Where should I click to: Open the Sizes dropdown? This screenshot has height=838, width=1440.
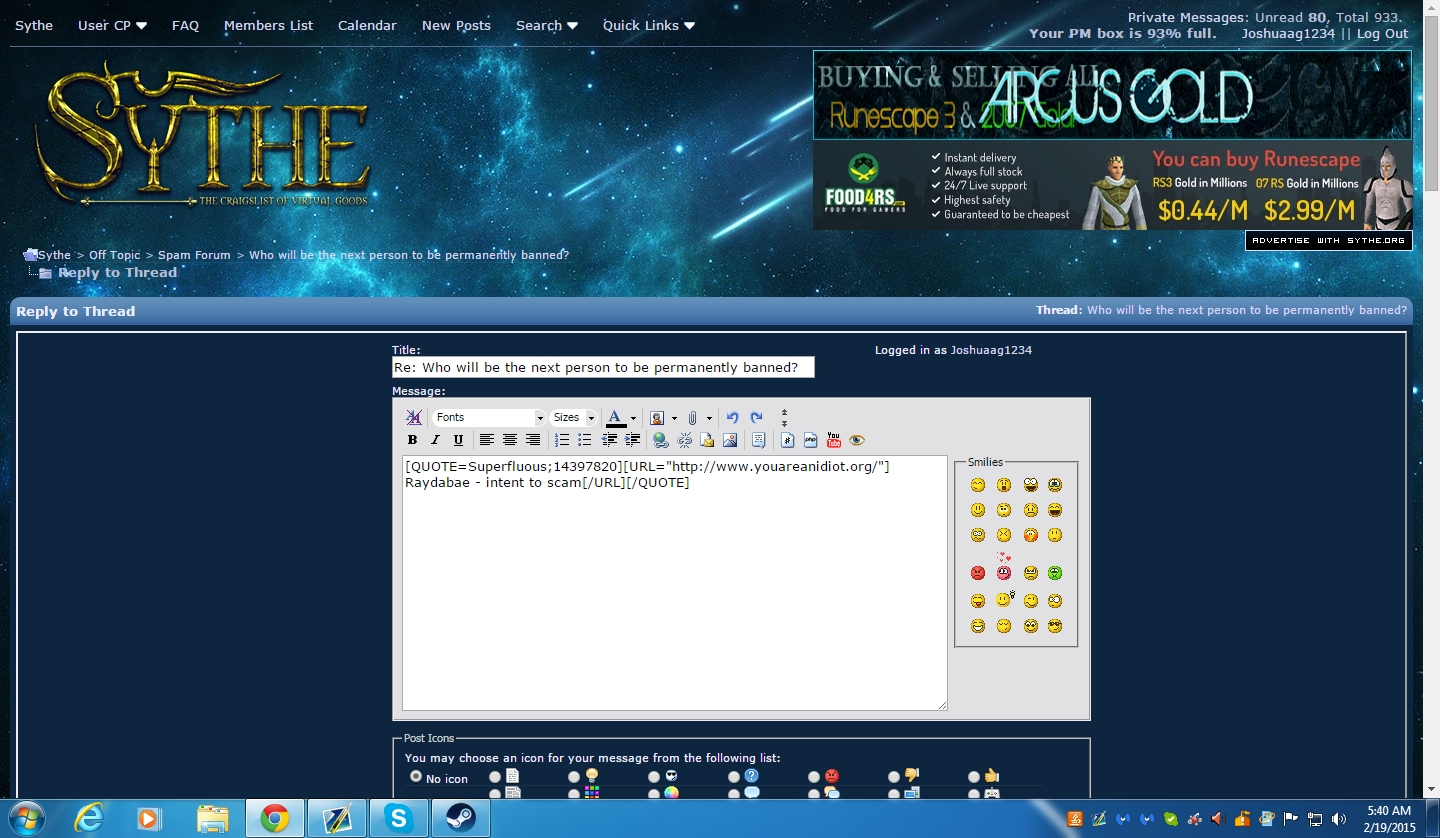pyautogui.click(x=574, y=418)
